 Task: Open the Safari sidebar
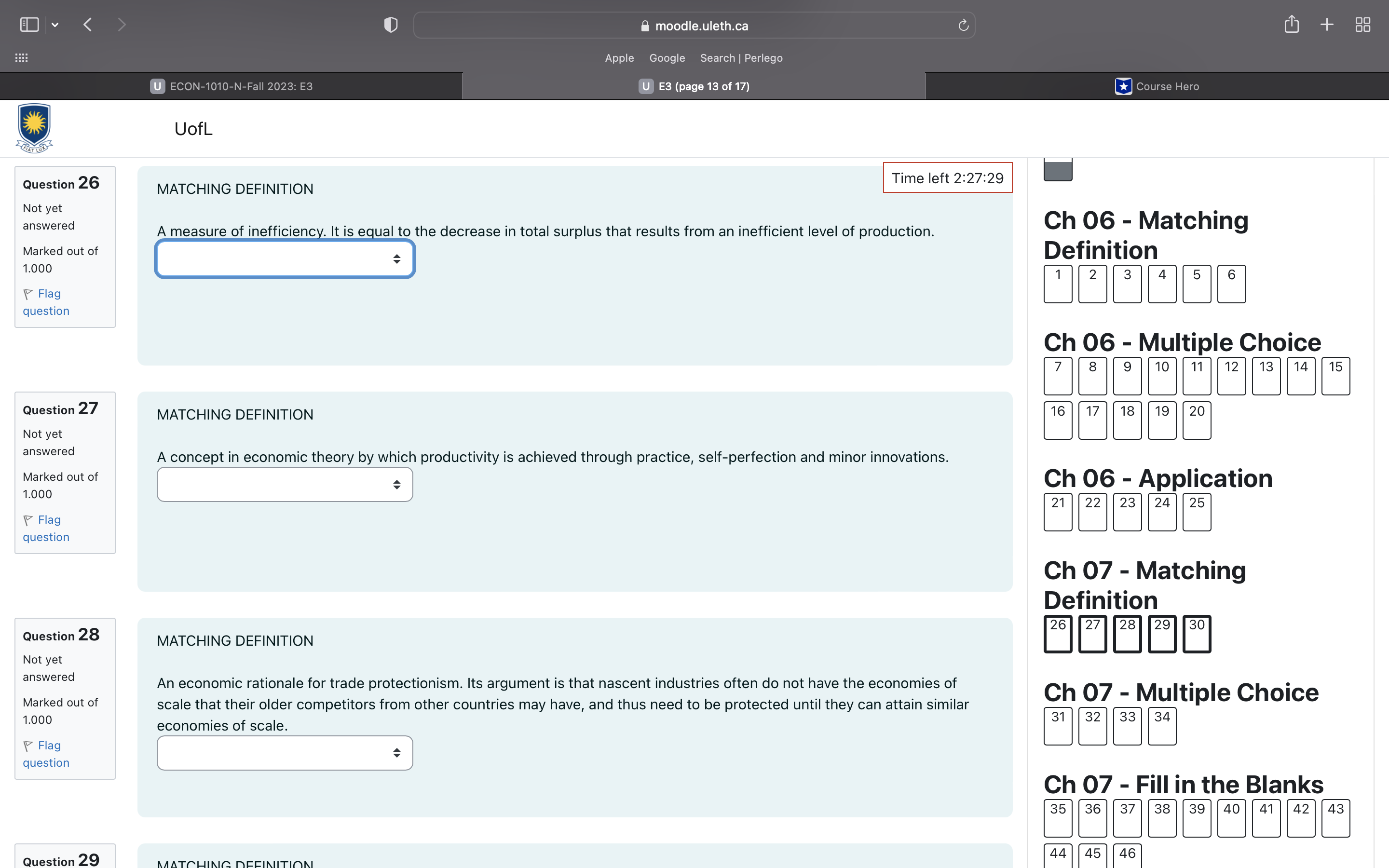[29, 24]
